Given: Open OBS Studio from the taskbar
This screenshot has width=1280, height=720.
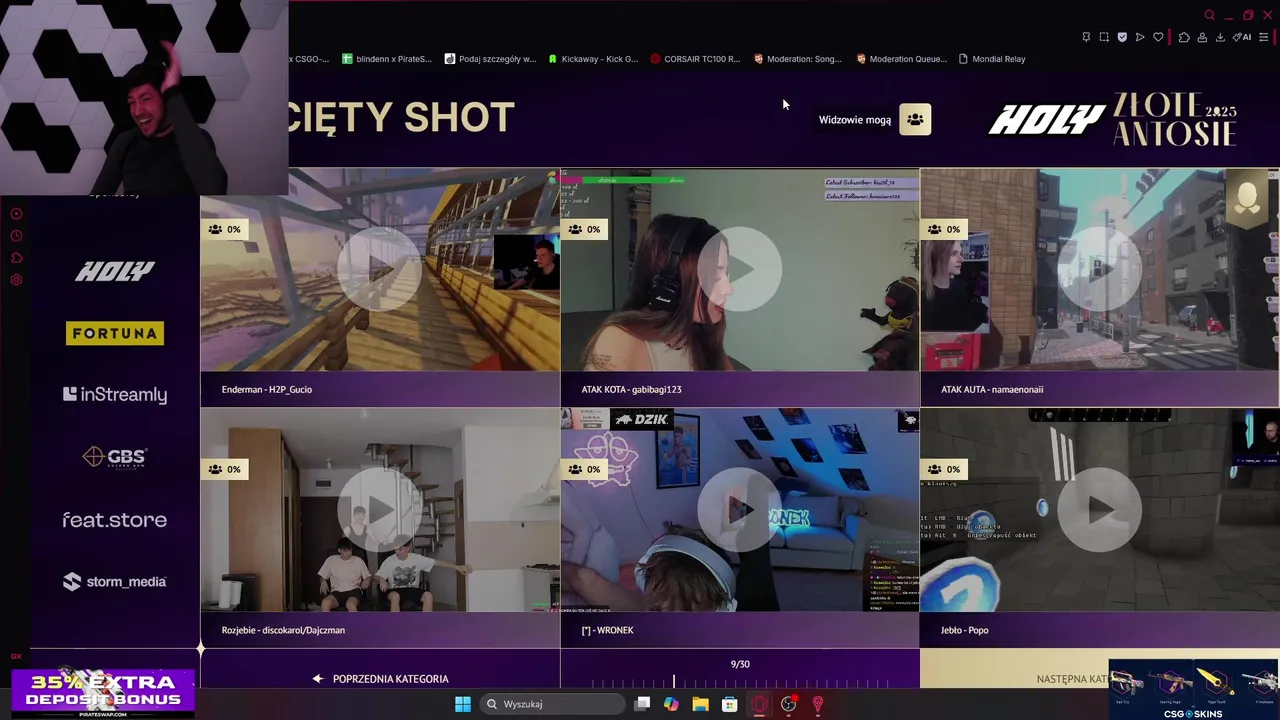Looking at the screenshot, I should pos(788,704).
